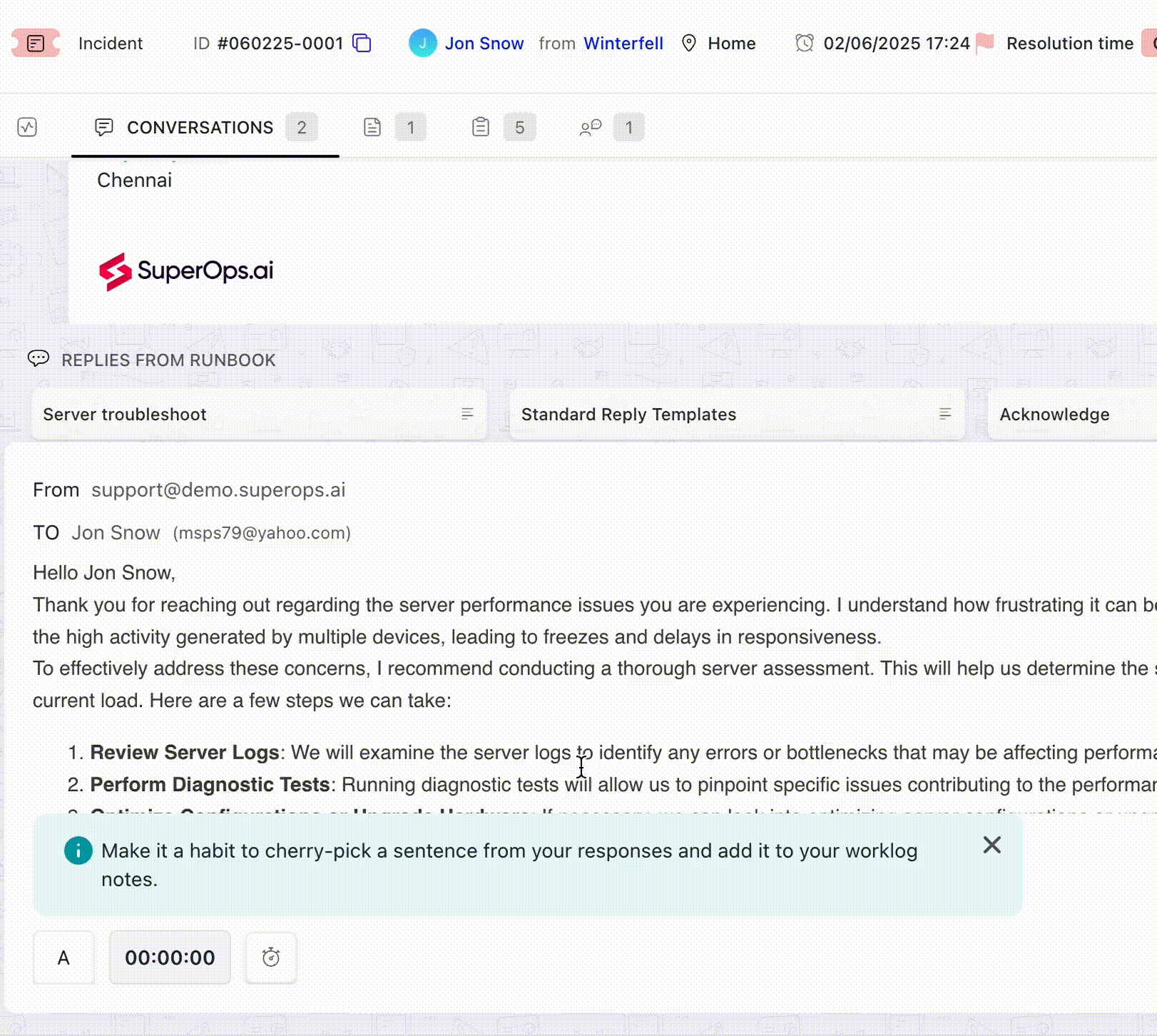
Task: Open the activity pulse tab icon
Action: (27, 128)
